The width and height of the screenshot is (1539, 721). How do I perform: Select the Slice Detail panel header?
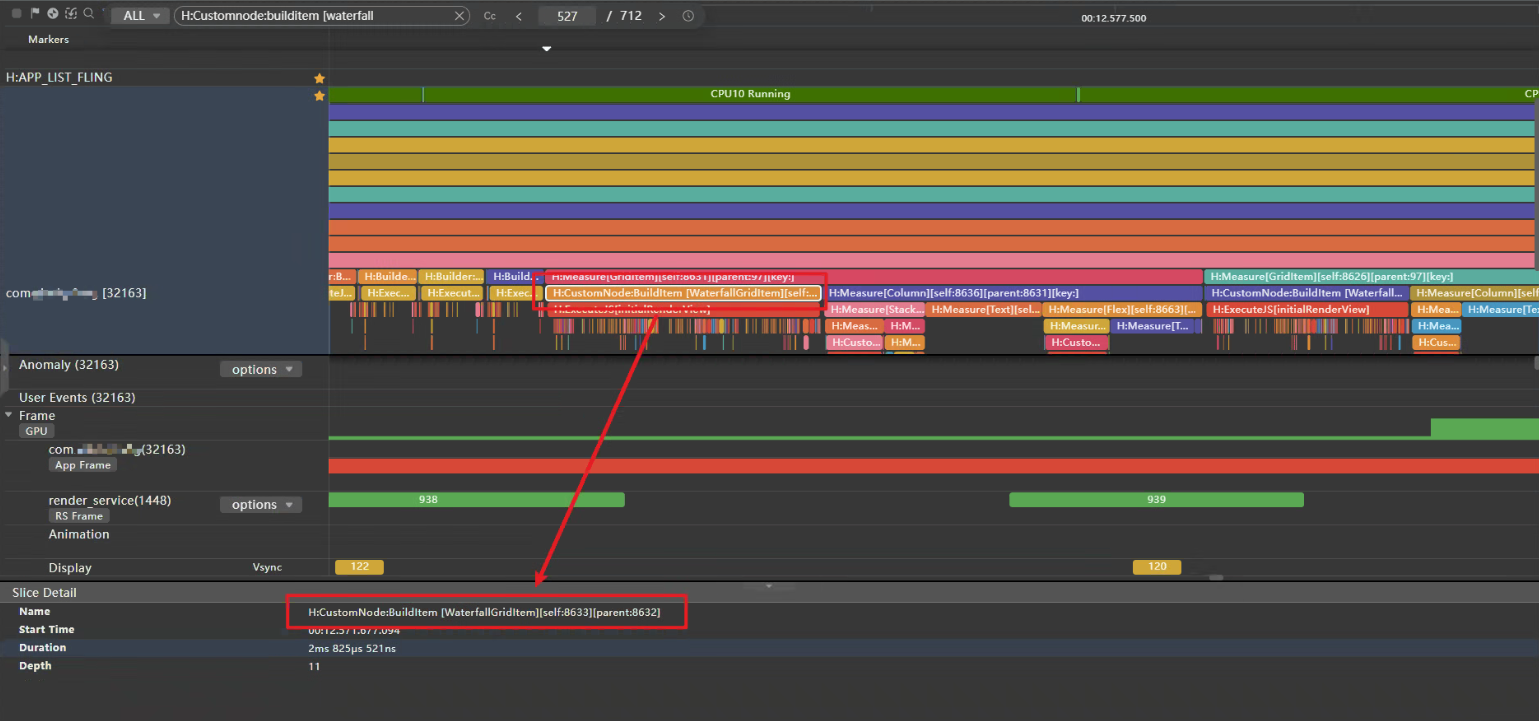tap(43, 592)
